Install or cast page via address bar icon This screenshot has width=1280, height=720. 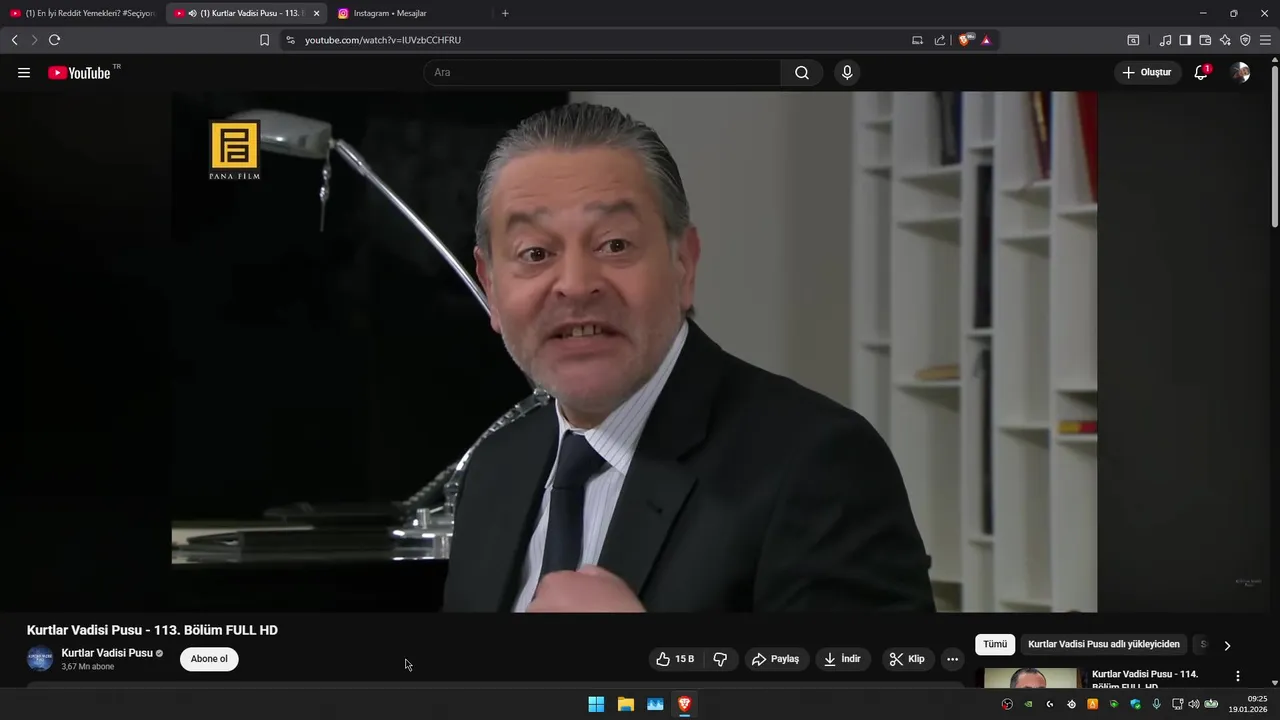click(917, 40)
